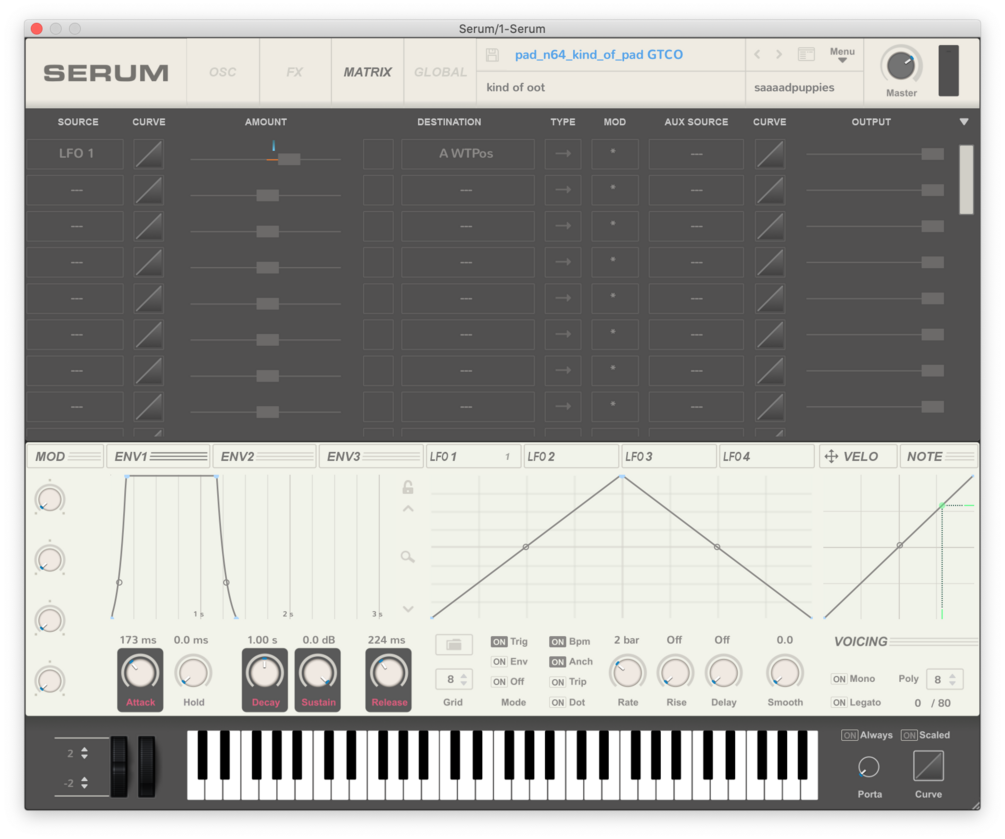The height and width of the screenshot is (839, 1005).
Task: Go to next preset arrow
Action: 779,54
